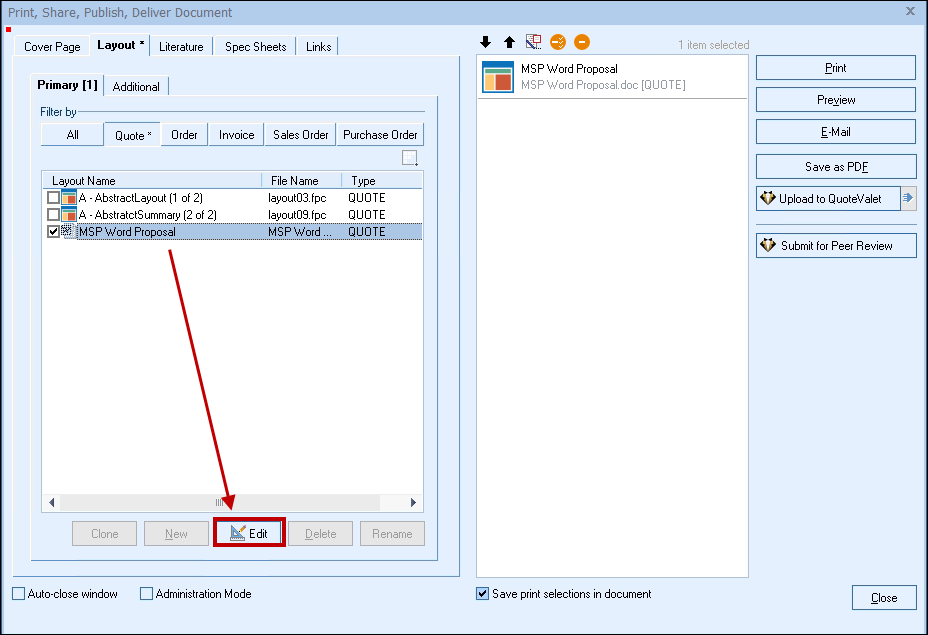Move selected item up with up arrow
The height and width of the screenshot is (635, 928).
tap(509, 42)
